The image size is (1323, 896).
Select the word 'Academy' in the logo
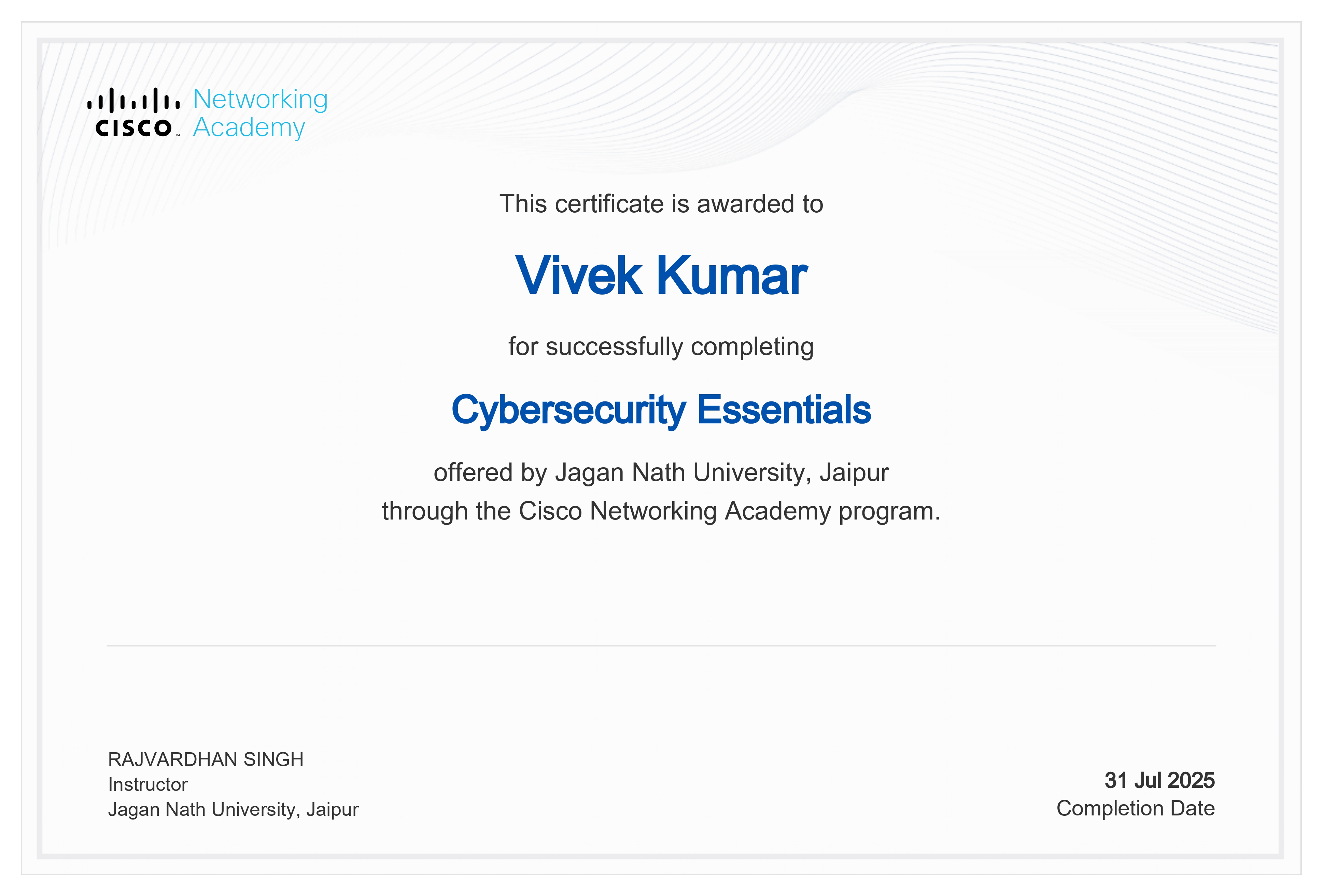coord(249,128)
